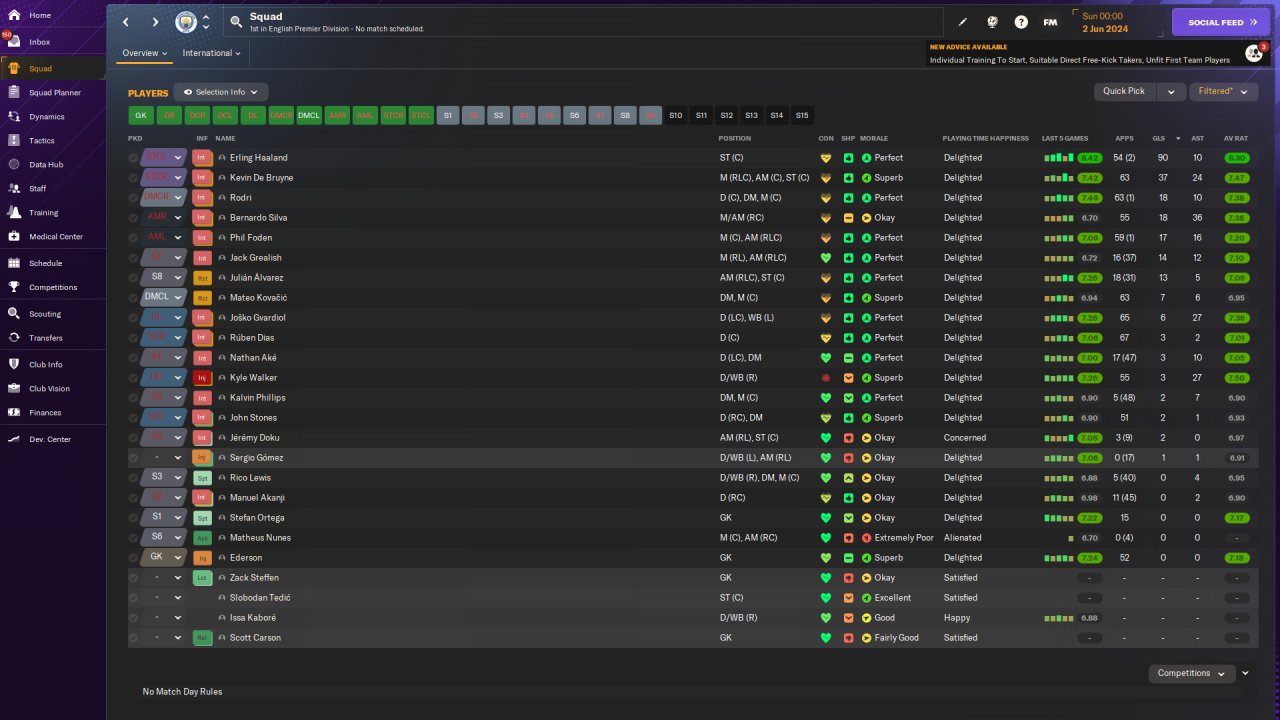Open the Training sidebar icon
1280x720 pixels.
coord(14,212)
